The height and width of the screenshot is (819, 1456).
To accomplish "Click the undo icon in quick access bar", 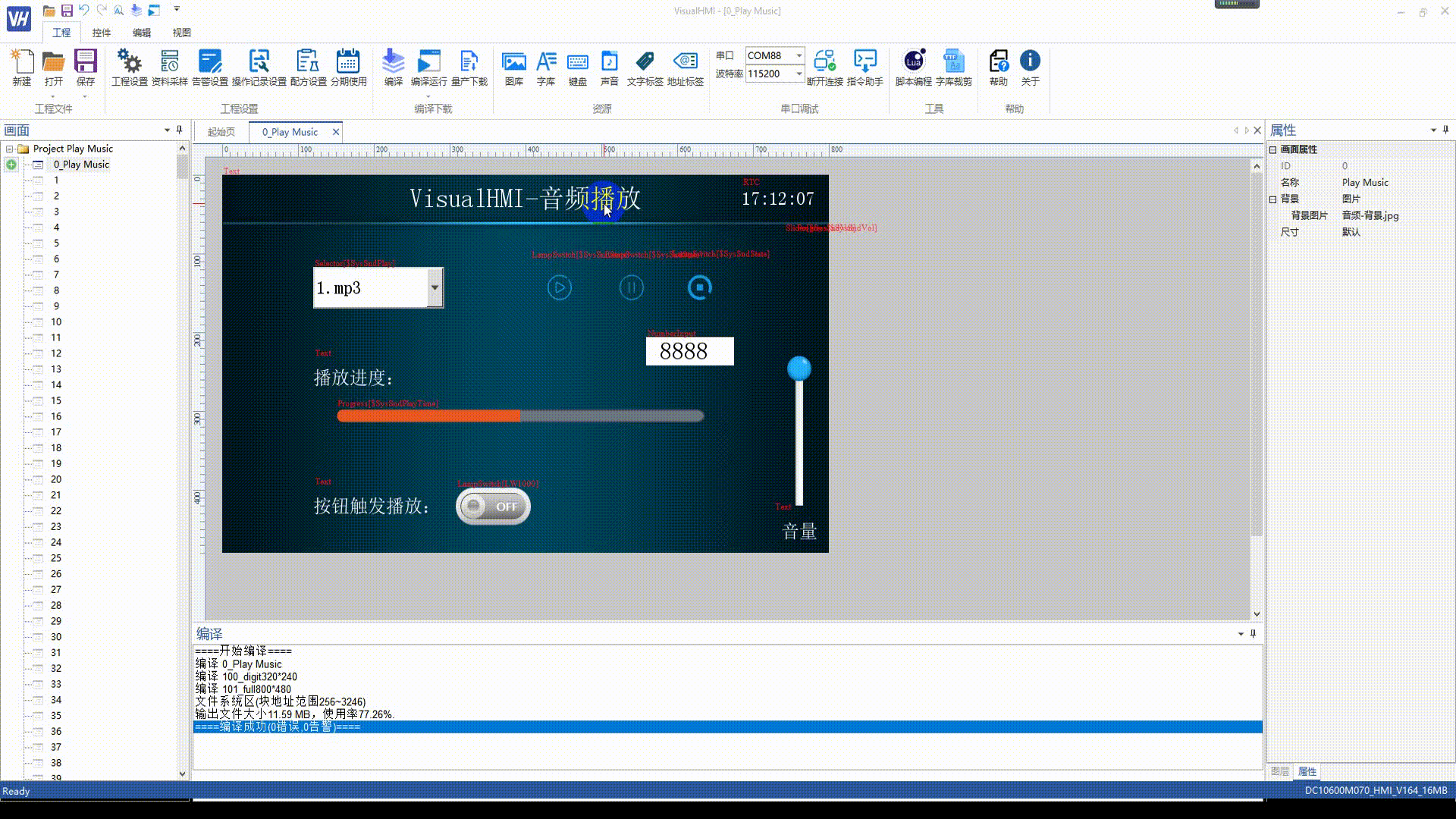I will pyautogui.click(x=84, y=10).
